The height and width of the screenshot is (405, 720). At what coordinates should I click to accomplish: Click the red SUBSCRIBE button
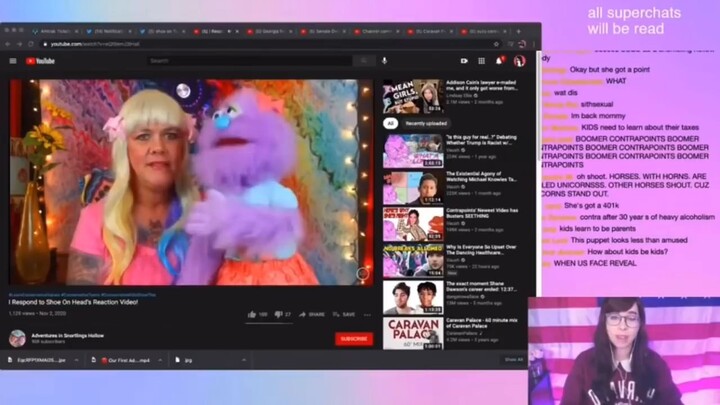[354, 339]
